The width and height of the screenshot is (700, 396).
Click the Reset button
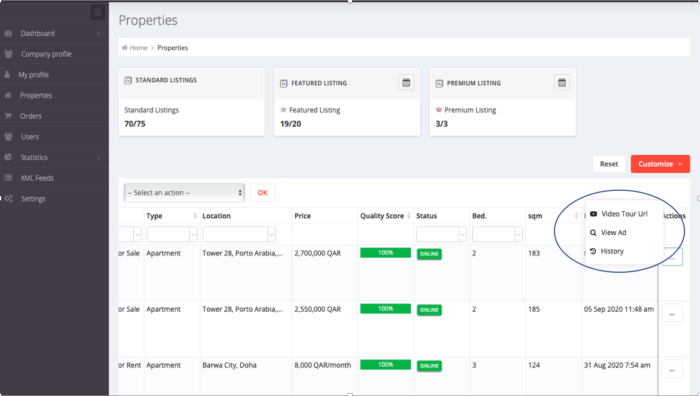point(609,164)
